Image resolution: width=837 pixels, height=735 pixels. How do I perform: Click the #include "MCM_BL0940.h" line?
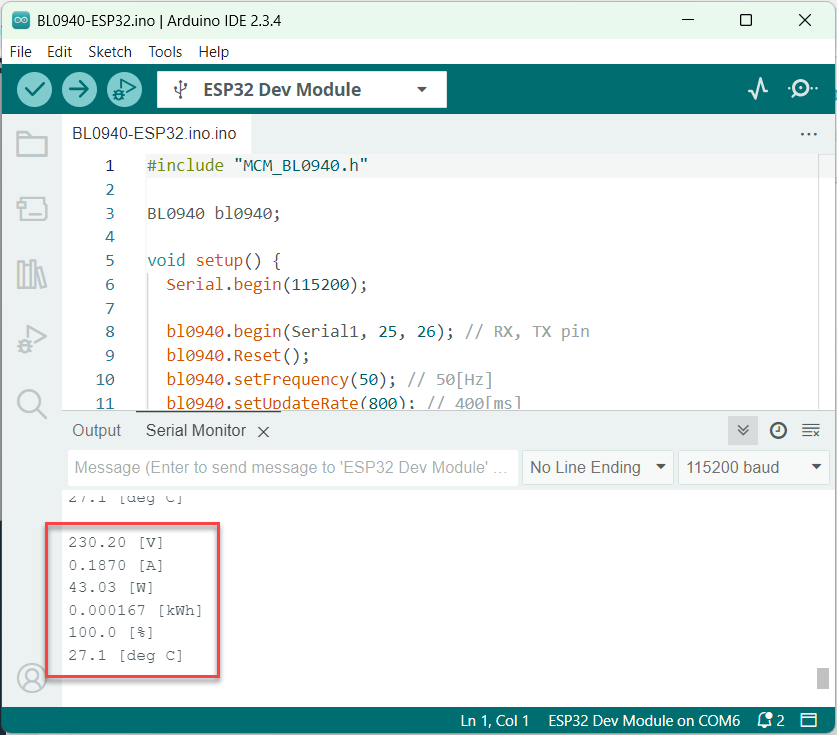(257, 166)
